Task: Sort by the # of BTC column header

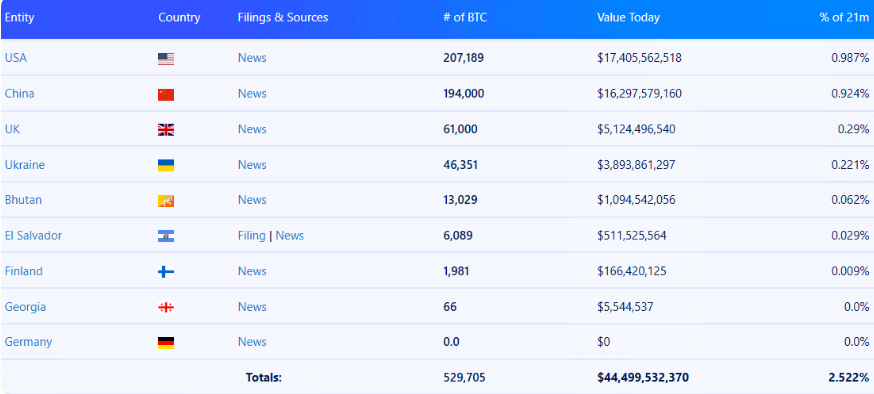Action: pos(465,17)
